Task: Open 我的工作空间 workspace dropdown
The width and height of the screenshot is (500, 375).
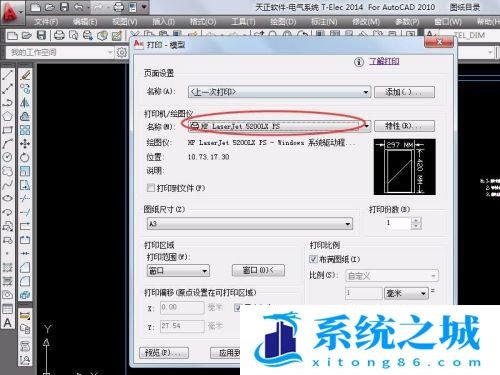Action: 60,52
